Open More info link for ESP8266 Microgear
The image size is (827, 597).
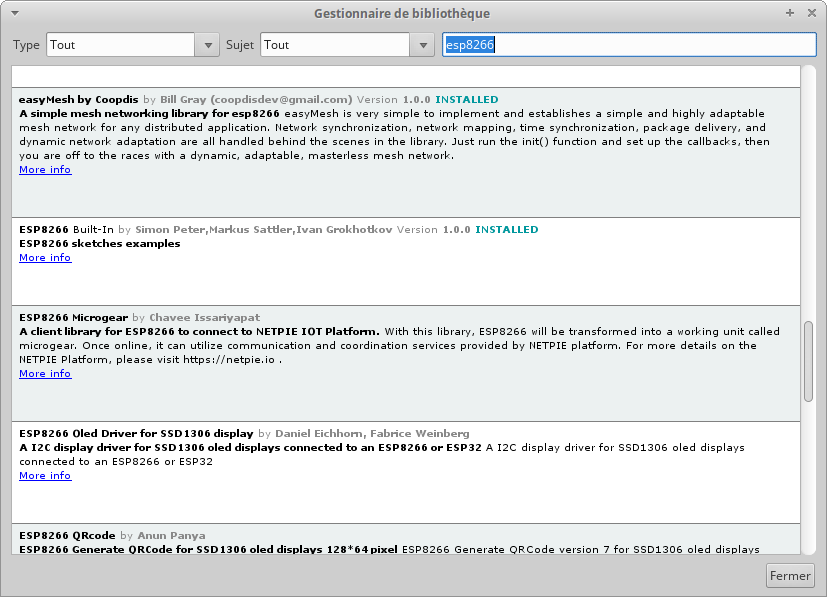coord(45,373)
